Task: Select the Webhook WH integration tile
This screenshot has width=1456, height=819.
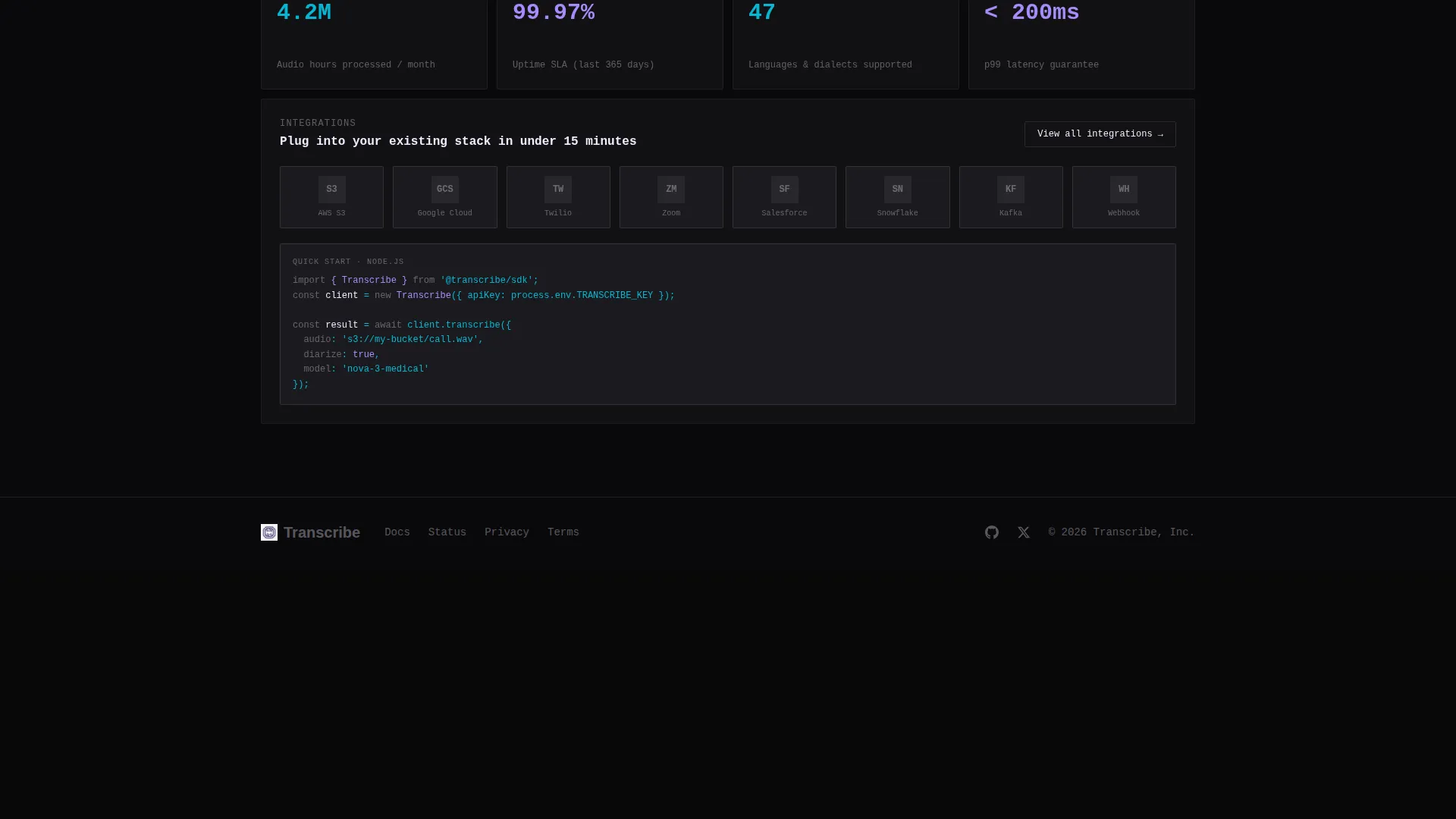Action: [1124, 197]
